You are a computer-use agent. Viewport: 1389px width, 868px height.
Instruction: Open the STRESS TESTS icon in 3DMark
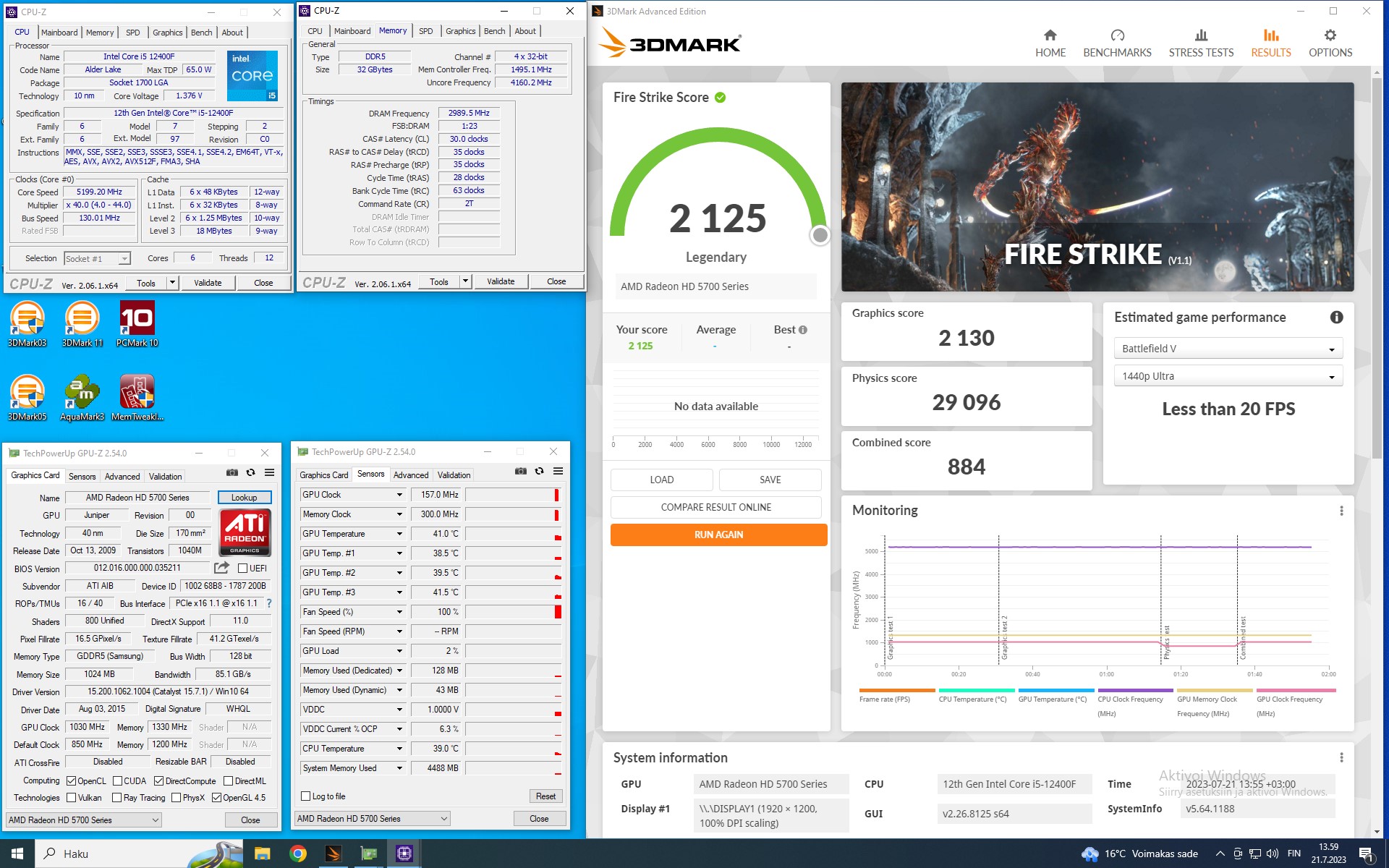pos(1201,35)
